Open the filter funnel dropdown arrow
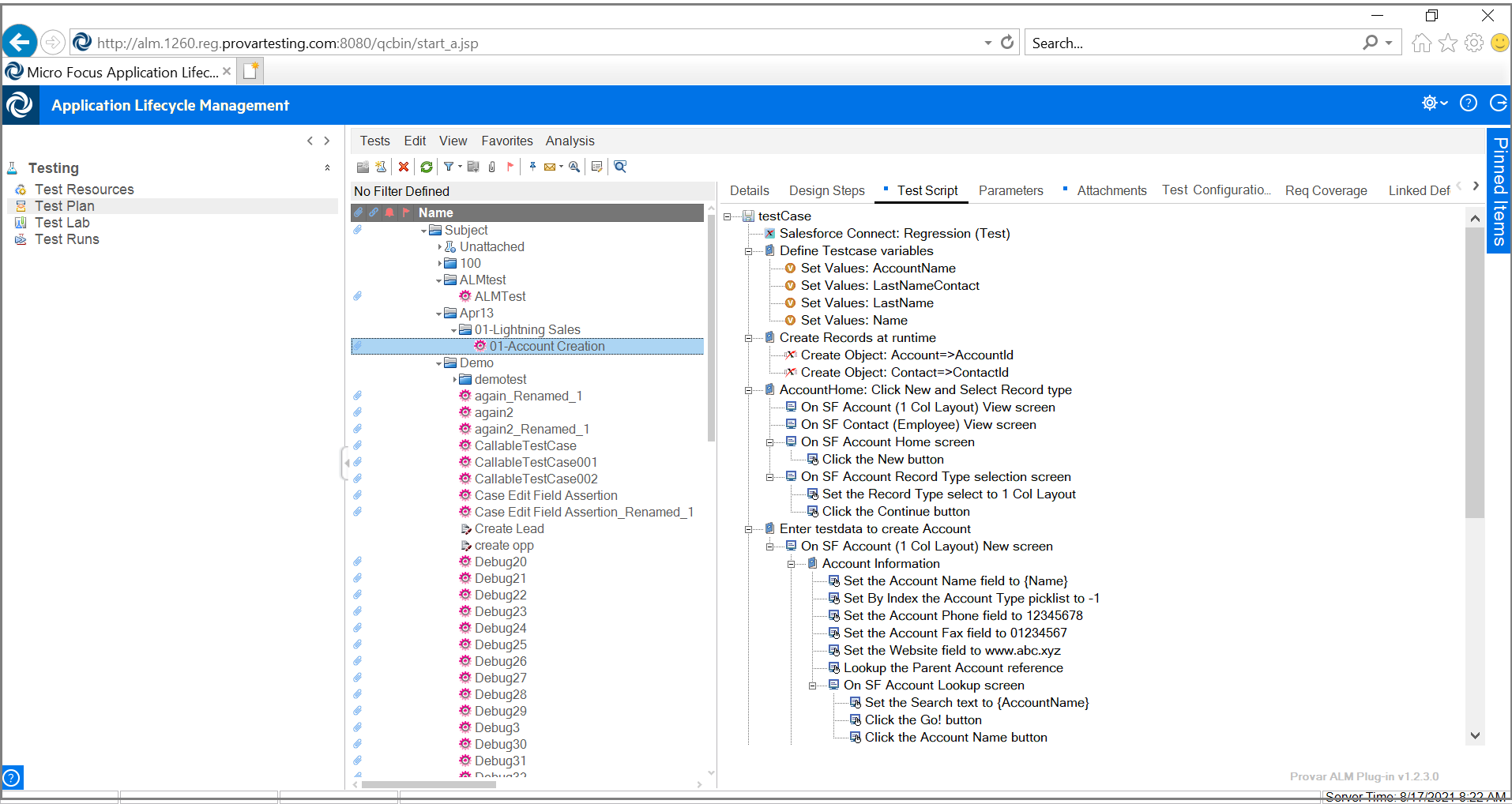Image resolution: width=1512 pixels, height=804 pixels. pos(460,167)
